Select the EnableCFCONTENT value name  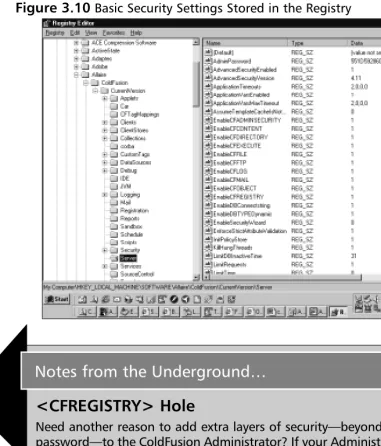[x=238, y=129]
